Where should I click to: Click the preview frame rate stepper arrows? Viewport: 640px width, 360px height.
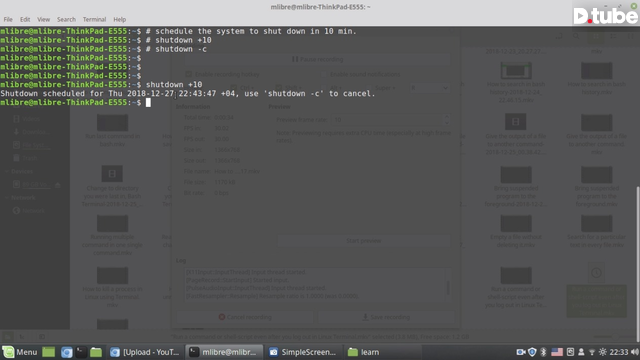(447, 120)
